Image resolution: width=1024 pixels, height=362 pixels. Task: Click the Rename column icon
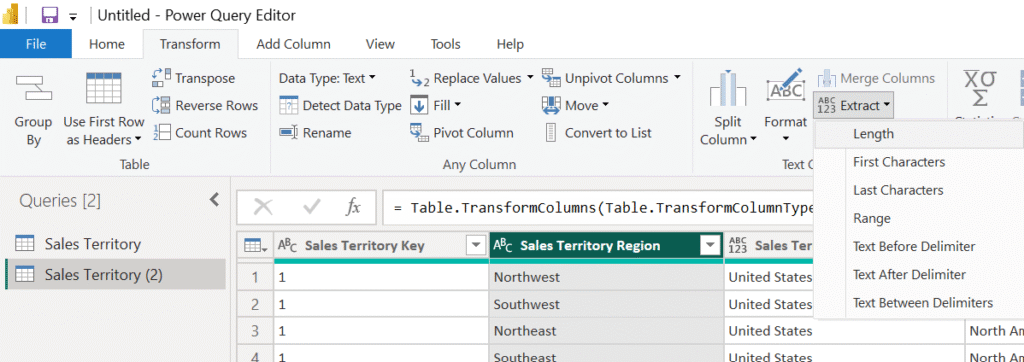point(288,133)
